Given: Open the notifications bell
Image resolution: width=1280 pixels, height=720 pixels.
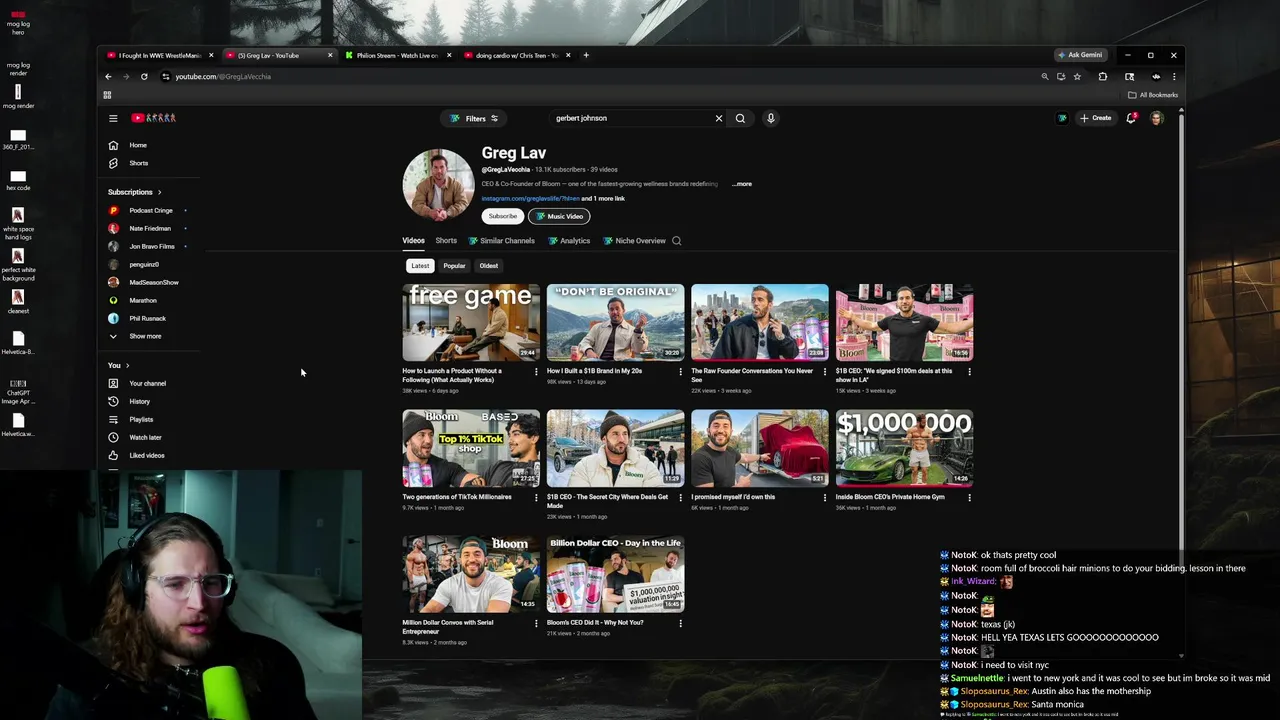Looking at the screenshot, I should click(x=1131, y=118).
